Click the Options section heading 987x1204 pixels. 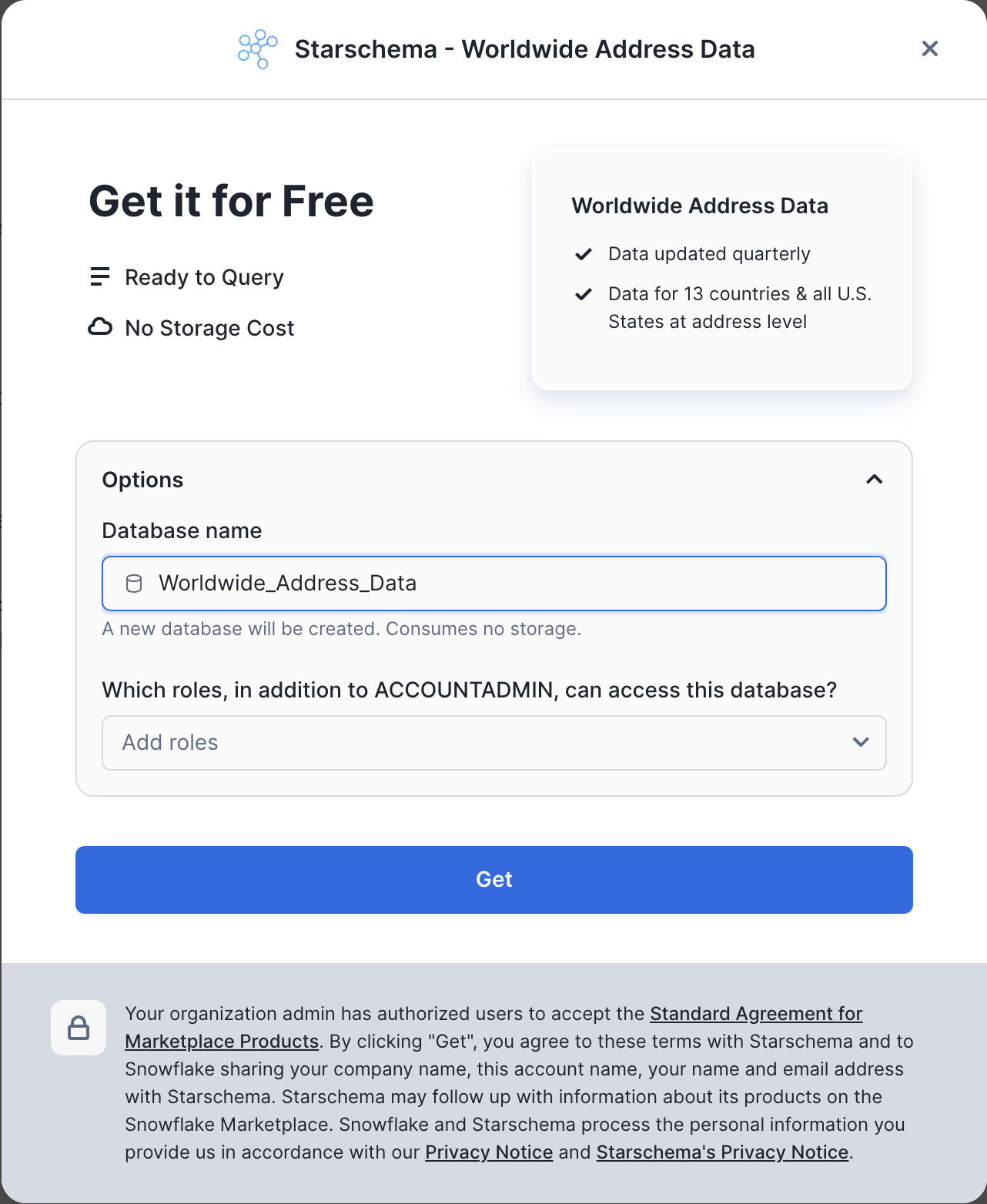click(143, 480)
